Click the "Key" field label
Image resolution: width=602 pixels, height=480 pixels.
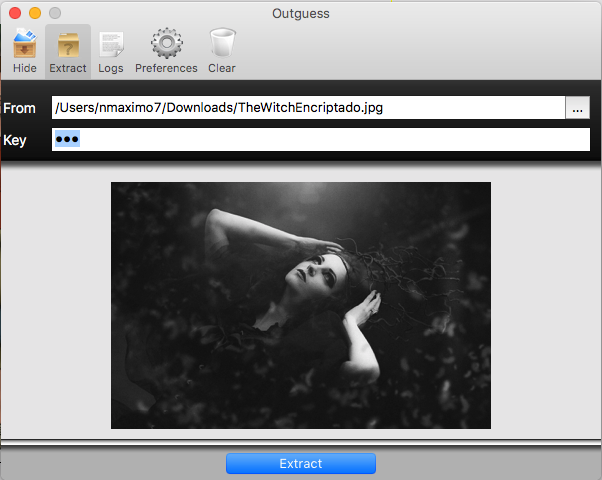pos(15,140)
